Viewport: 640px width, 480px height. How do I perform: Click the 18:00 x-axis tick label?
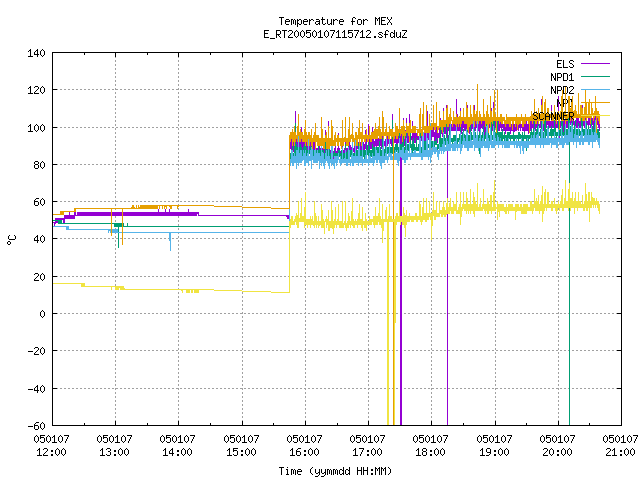click(x=430, y=452)
